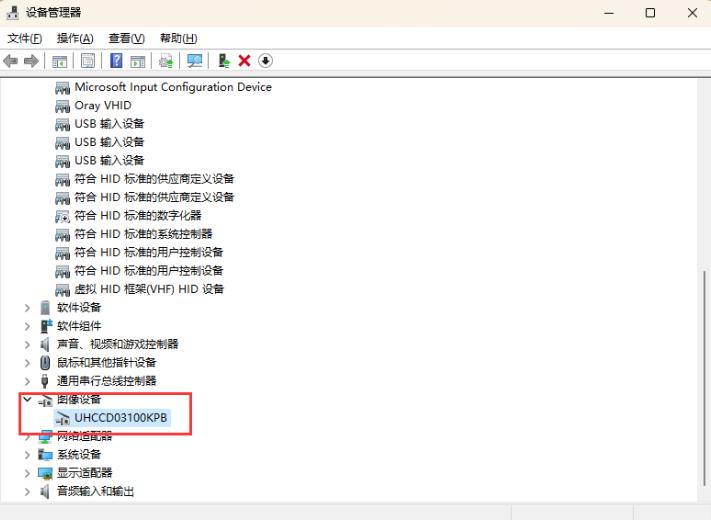Open the 查看(V) menu
This screenshot has width=711, height=520.
(x=127, y=38)
